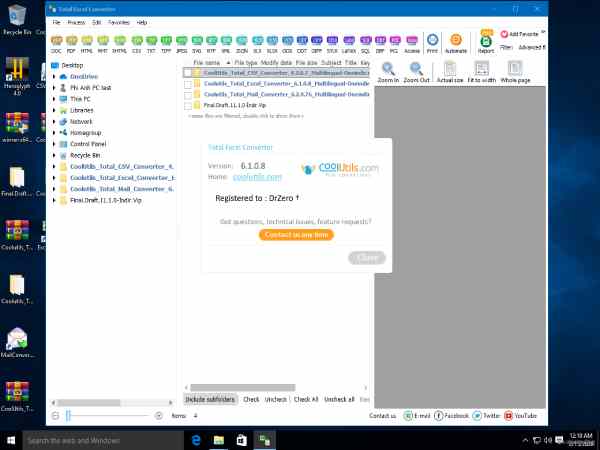Open the Process menu
Image resolution: width=600 pixels, height=450 pixels.
tap(76, 23)
